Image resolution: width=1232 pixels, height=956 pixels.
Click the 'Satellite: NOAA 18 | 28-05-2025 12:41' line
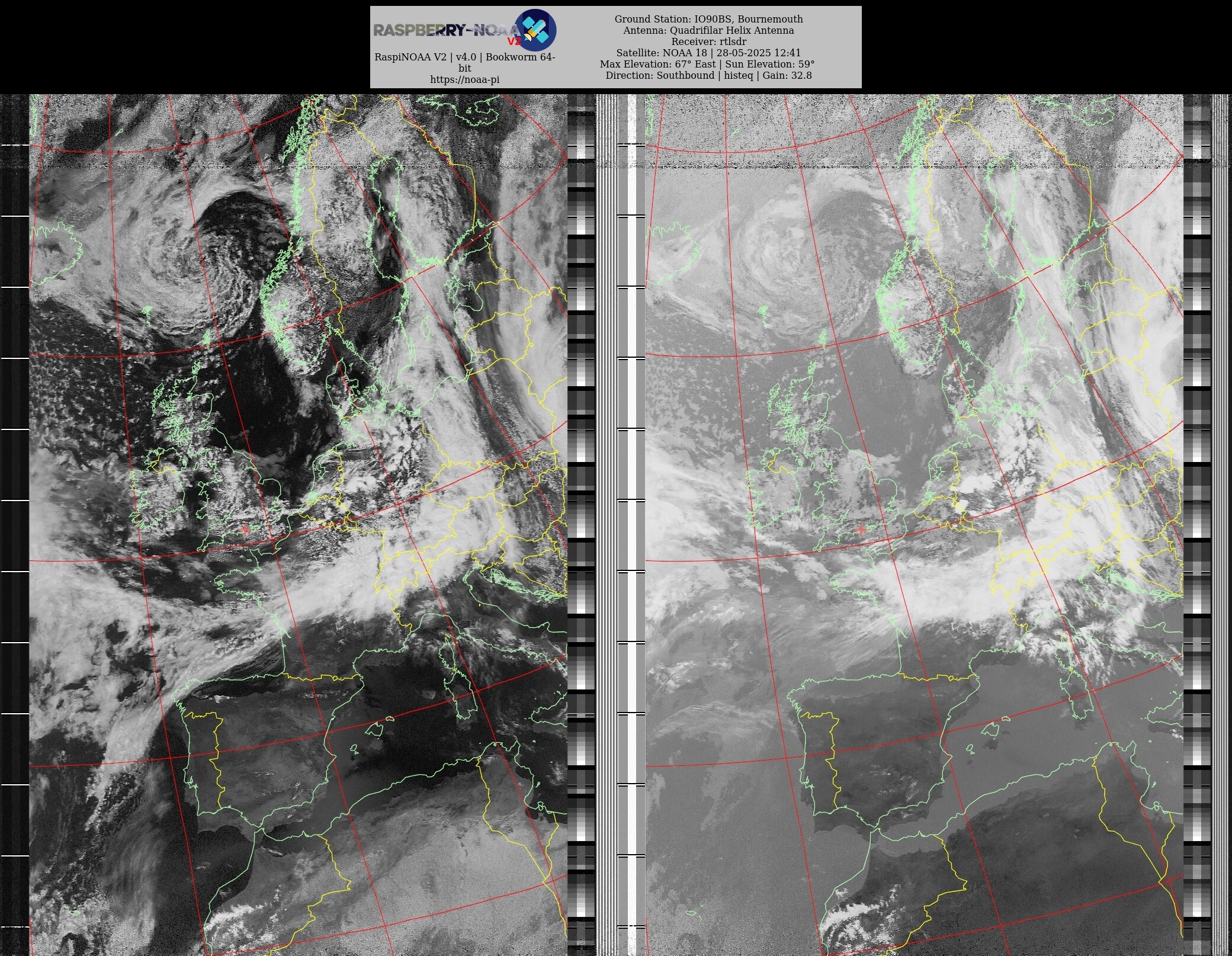tap(708, 53)
